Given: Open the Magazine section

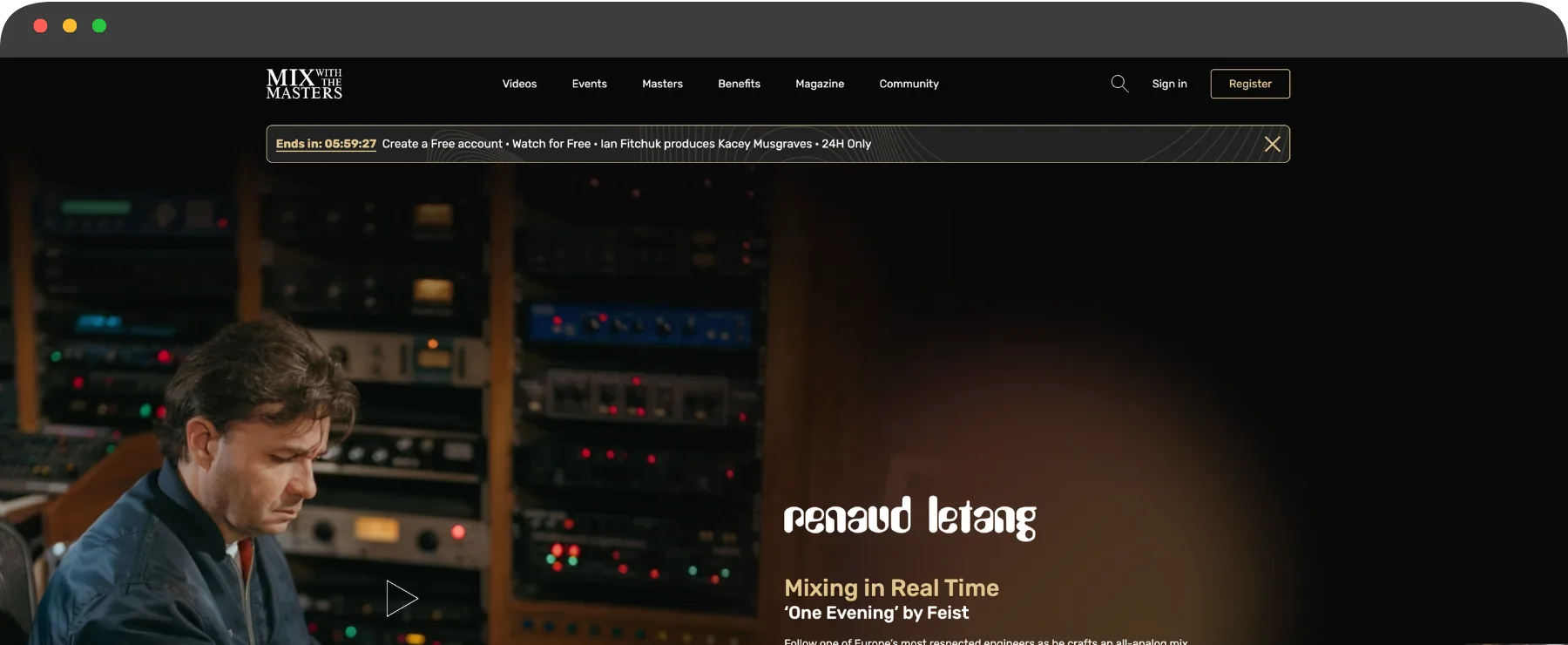Looking at the screenshot, I should pyautogui.click(x=820, y=84).
